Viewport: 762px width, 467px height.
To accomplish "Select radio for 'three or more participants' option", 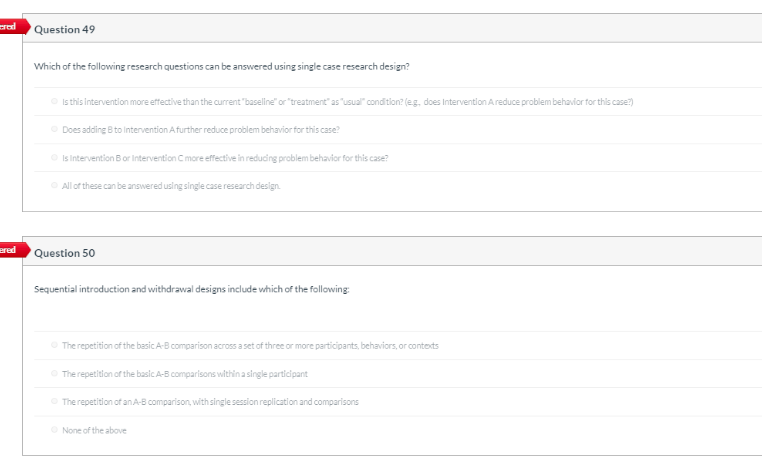I will (54, 345).
